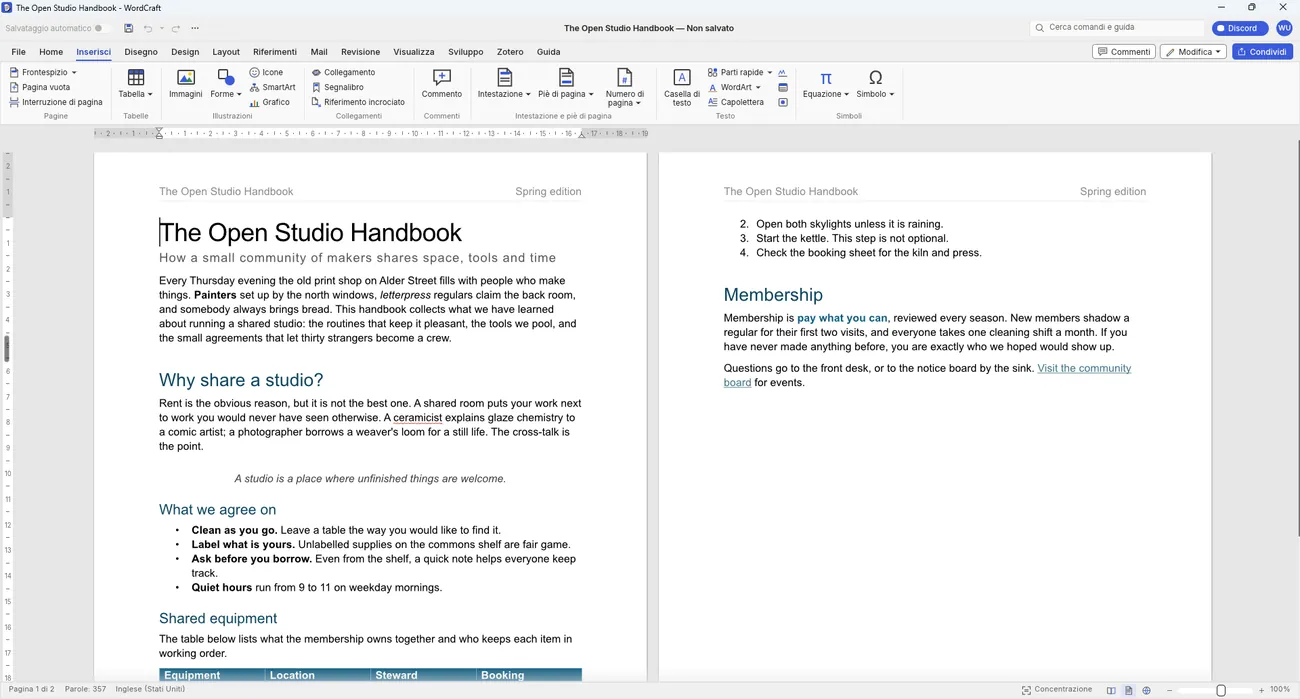
Task: Expand the Parti rapide dropdown
Action: click(740, 72)
